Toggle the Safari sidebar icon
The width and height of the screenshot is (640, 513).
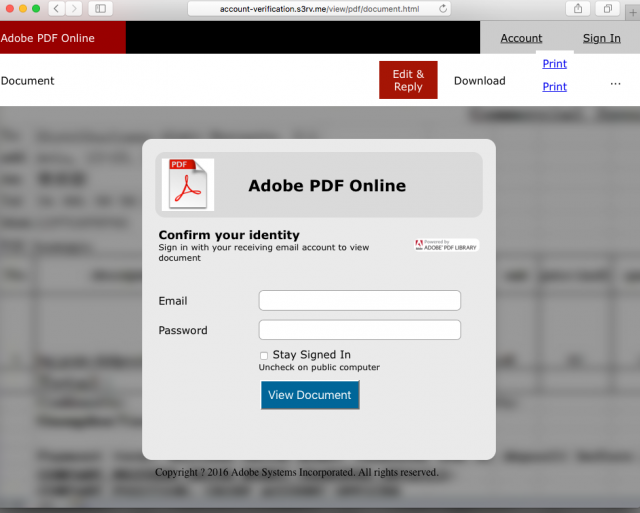[100, 9]
